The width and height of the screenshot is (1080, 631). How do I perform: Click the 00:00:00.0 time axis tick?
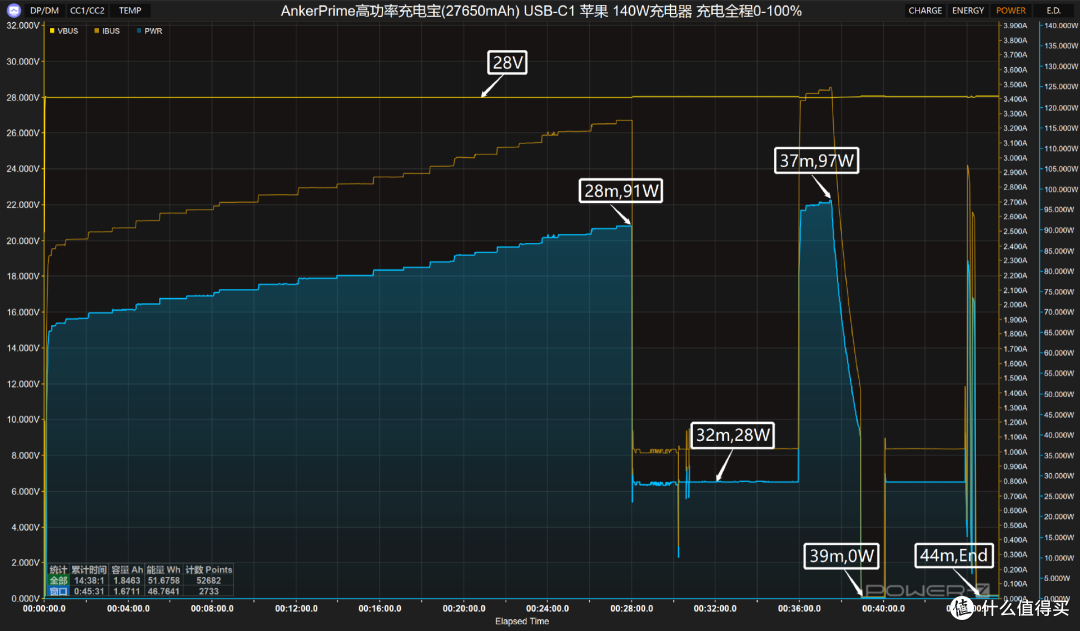click(x=44, y=608)
